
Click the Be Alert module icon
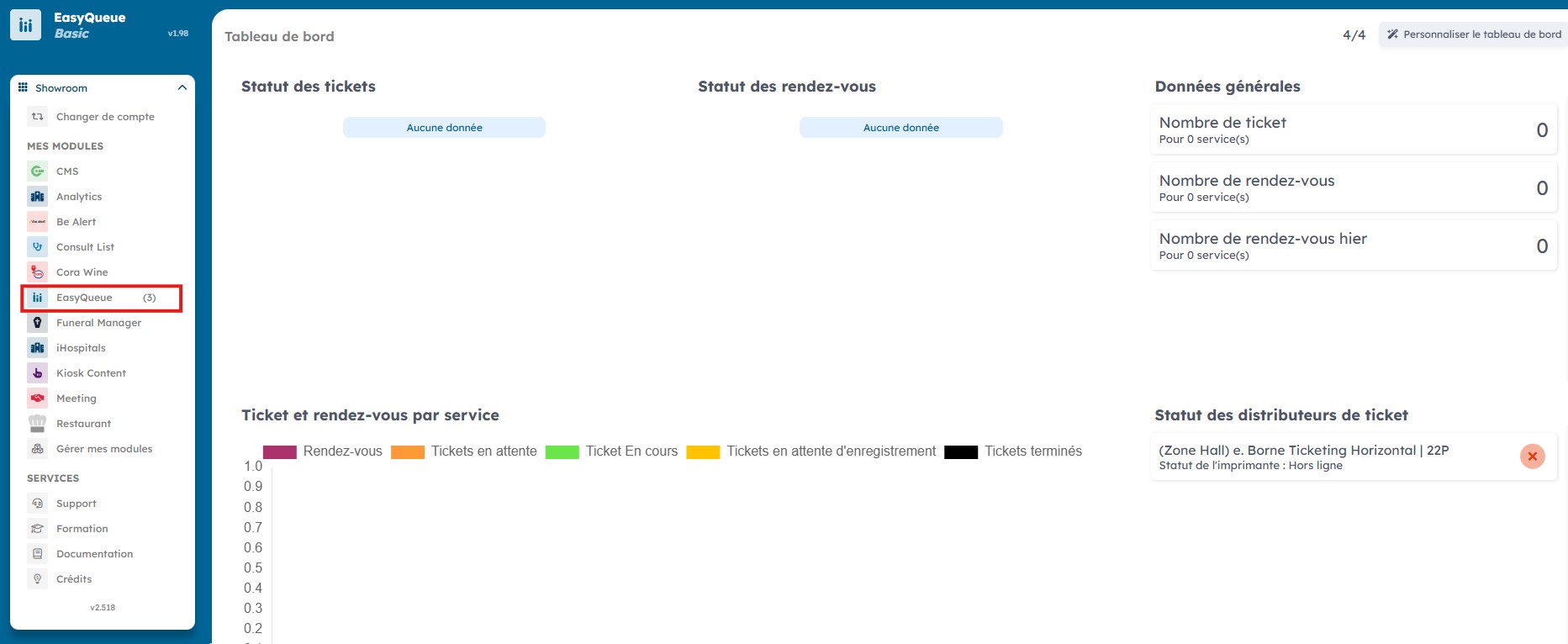click(x=37, y=222)
